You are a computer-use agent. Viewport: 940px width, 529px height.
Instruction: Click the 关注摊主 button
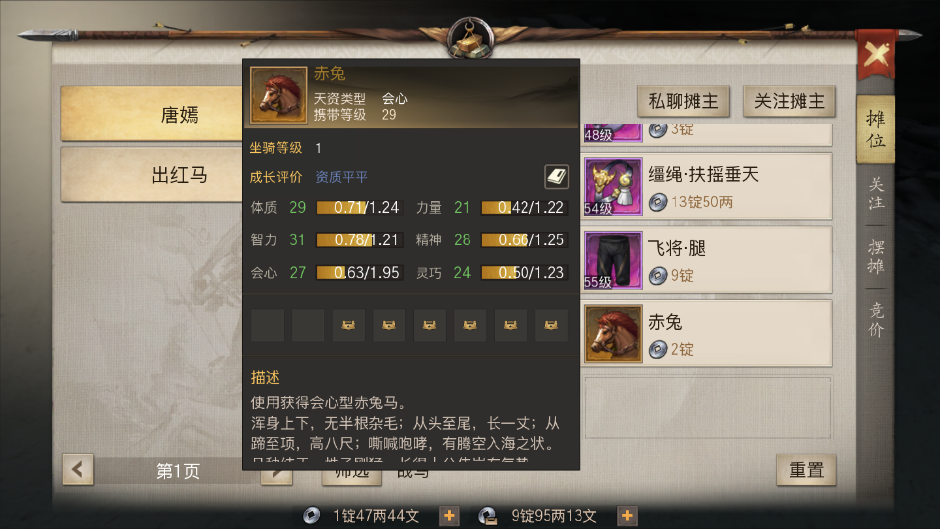tap(789, 101)
